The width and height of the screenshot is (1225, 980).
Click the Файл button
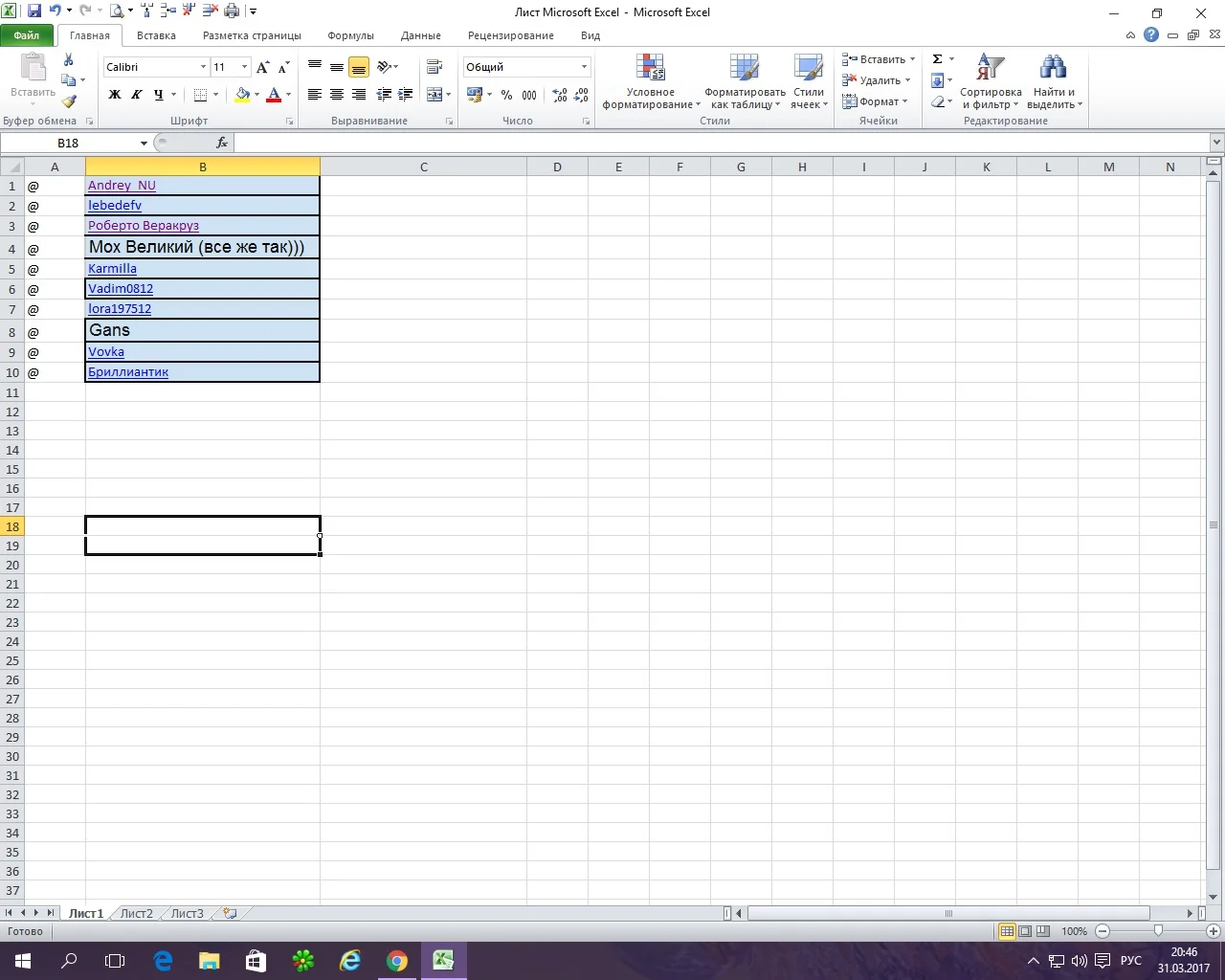(27, 35)
